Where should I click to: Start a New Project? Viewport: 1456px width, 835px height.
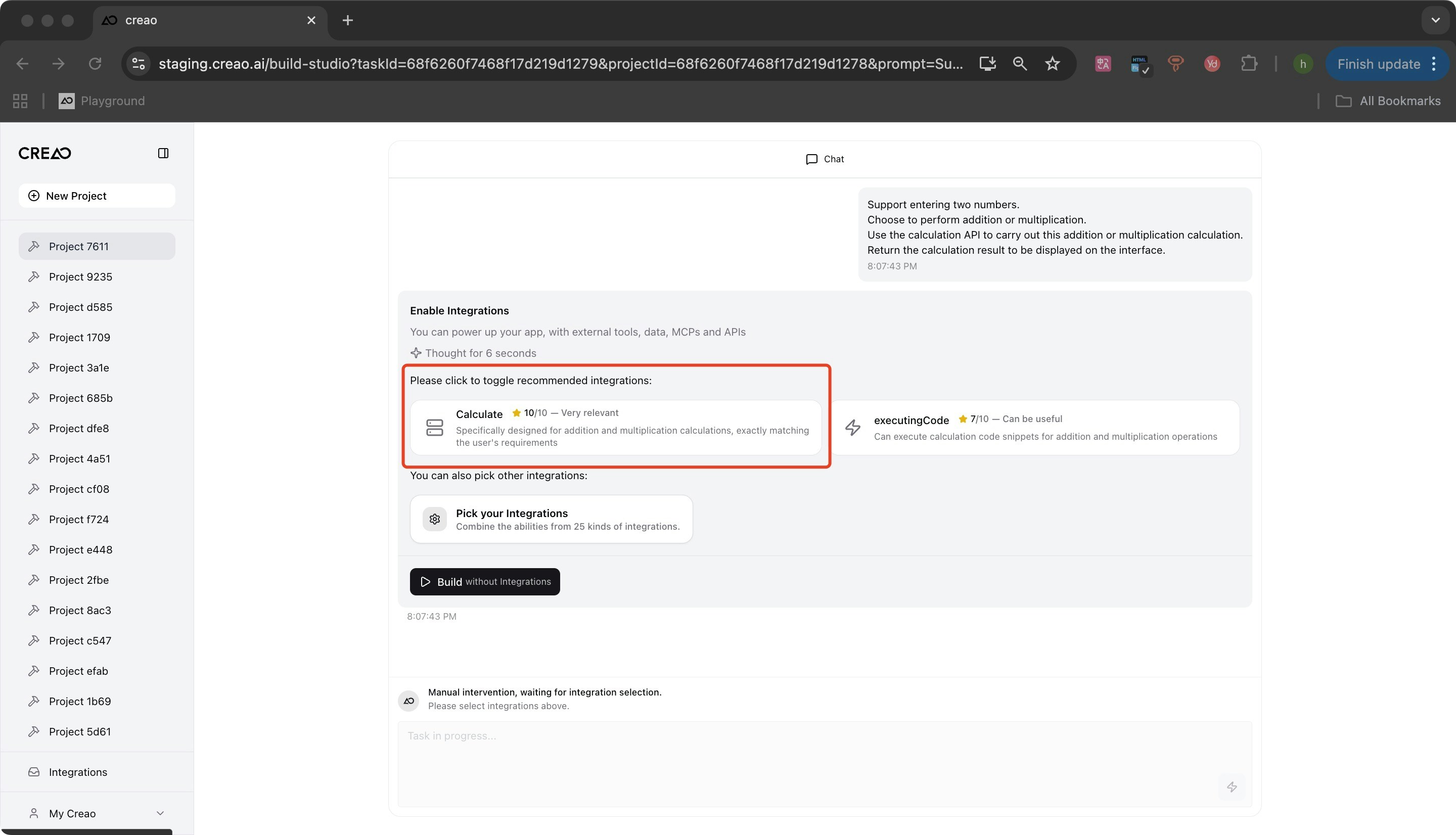(97, 196)
